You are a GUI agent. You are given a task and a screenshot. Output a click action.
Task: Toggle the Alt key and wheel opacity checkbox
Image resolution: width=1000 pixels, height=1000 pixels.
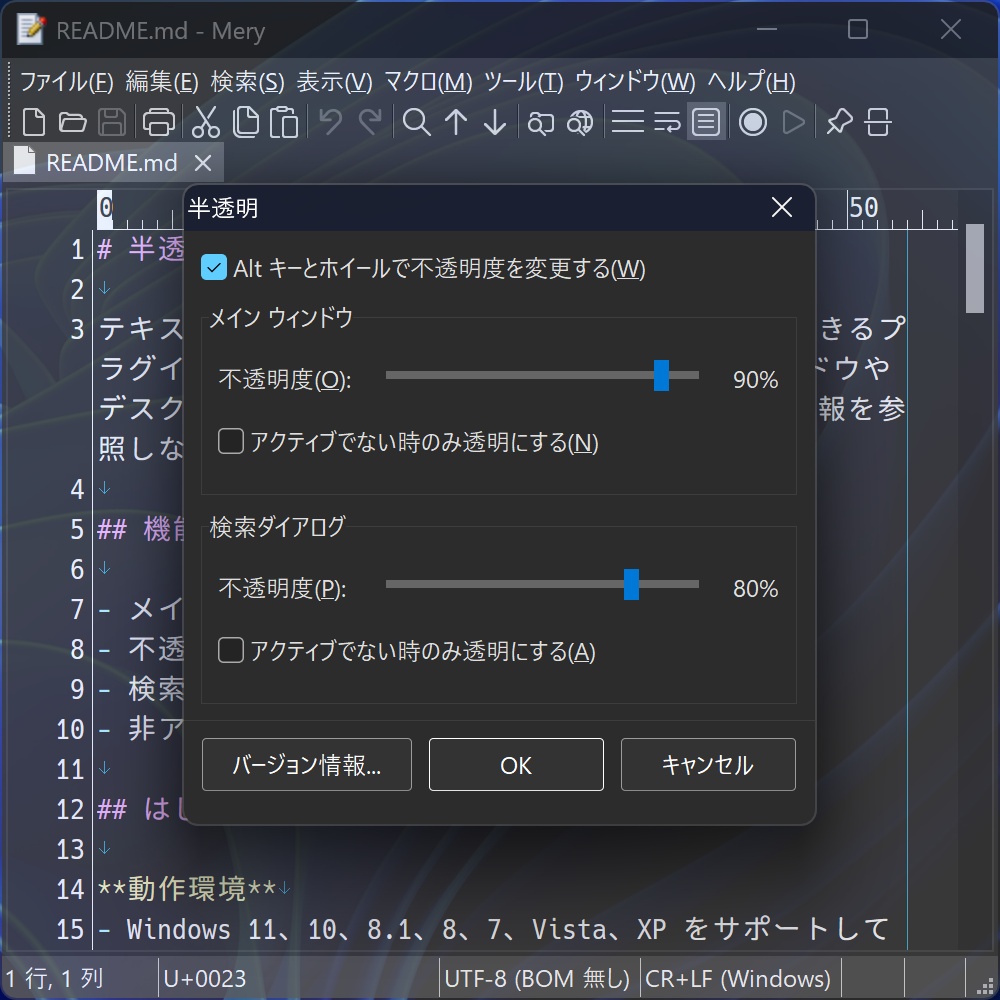click(214, 268)
